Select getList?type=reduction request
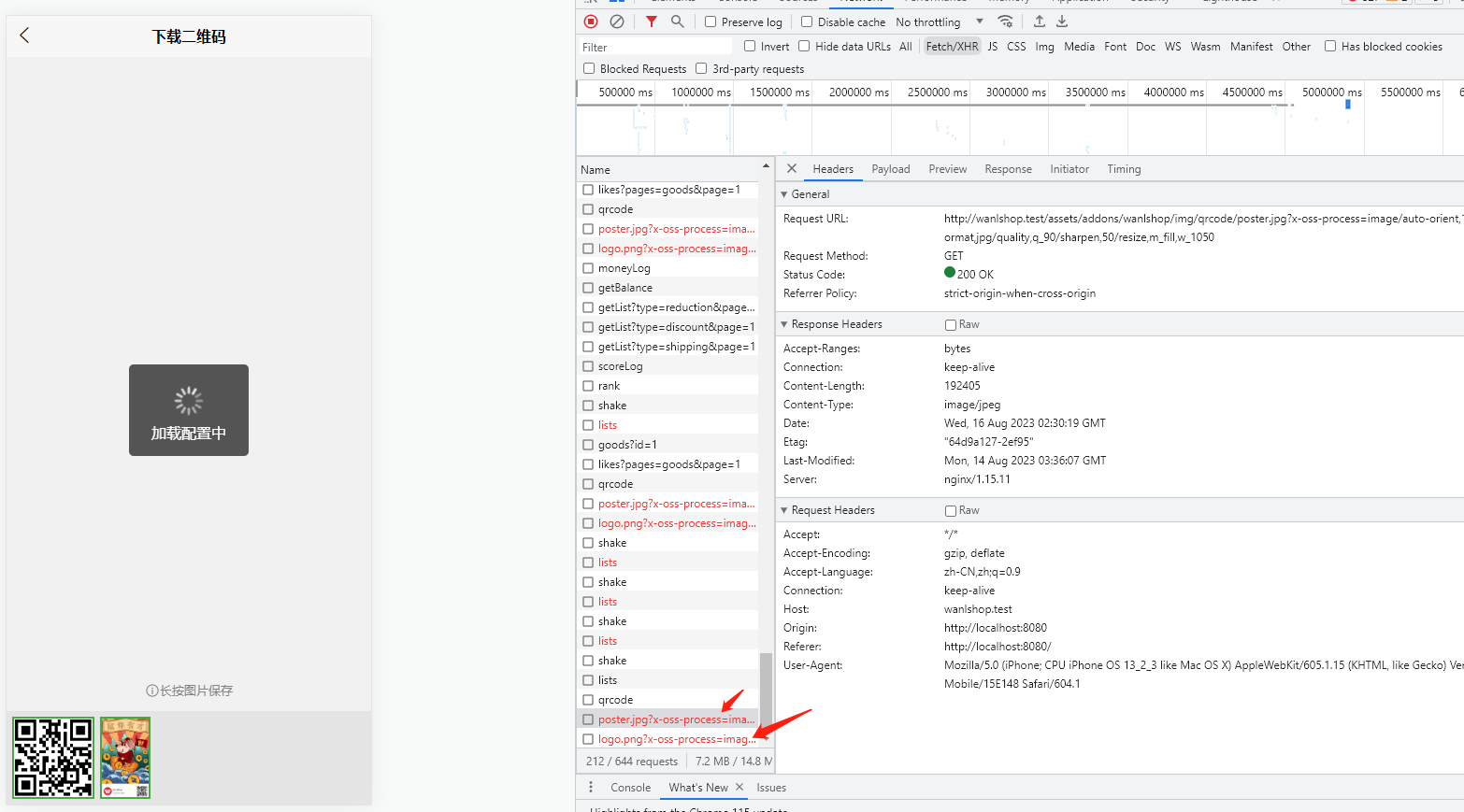The height and width of the screenshot is (812, 1464). pos(667,307)
